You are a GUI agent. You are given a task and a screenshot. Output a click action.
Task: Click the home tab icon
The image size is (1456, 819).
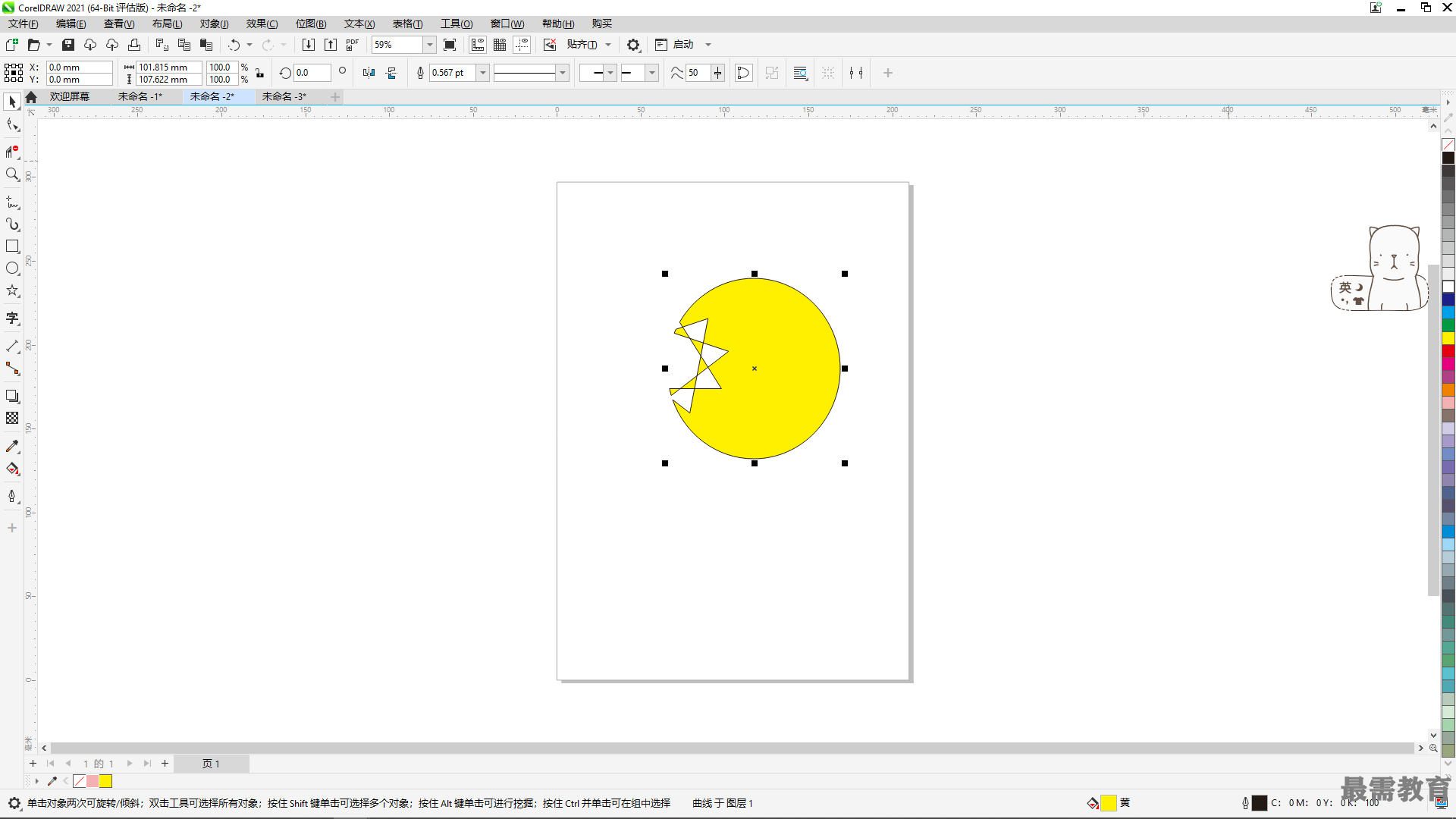tap(31, 97)
